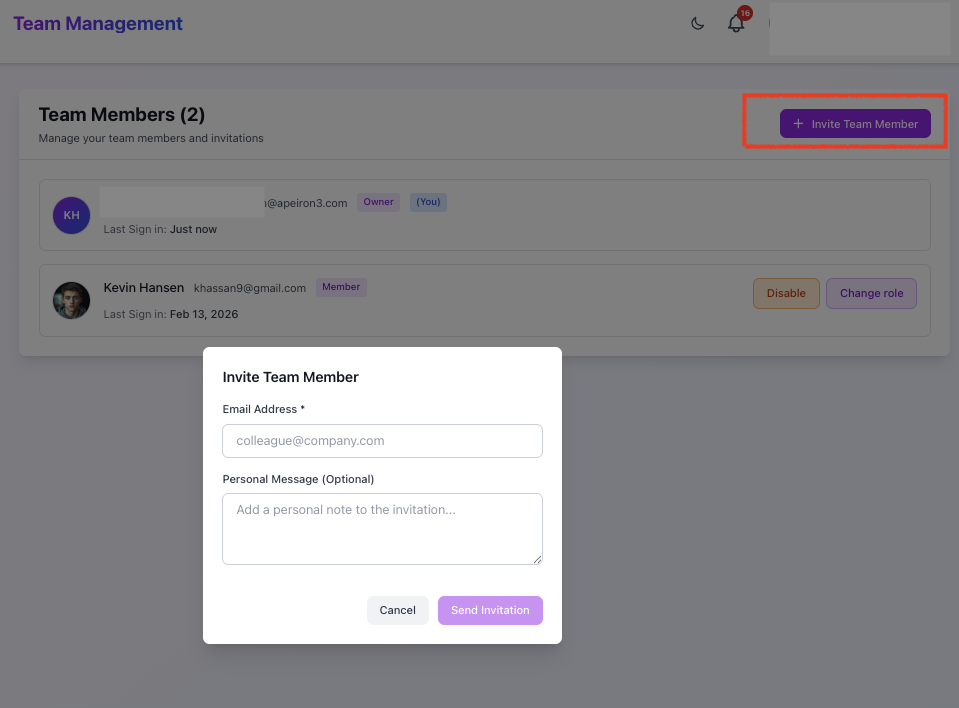Click the Owner role badge
Viewport: 959px width, 708px height.
click(x=378, y=202)
